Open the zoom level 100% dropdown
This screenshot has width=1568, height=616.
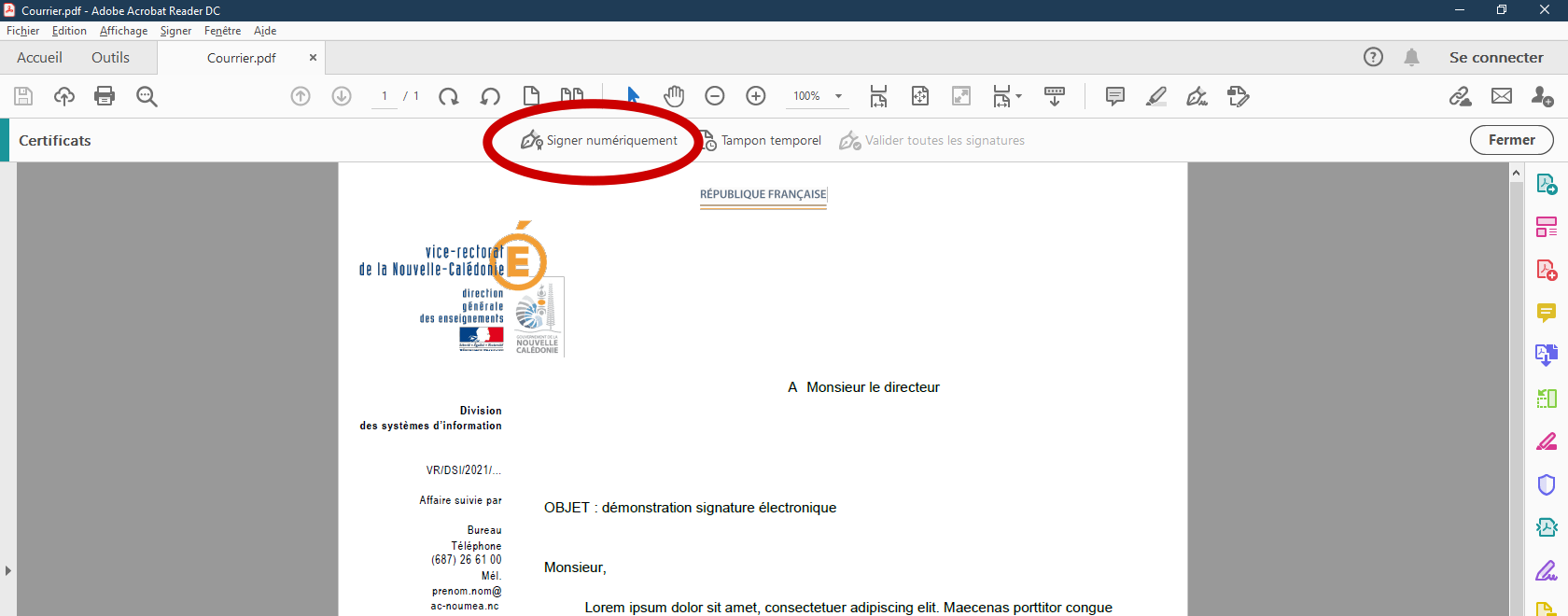pos(838,96)
